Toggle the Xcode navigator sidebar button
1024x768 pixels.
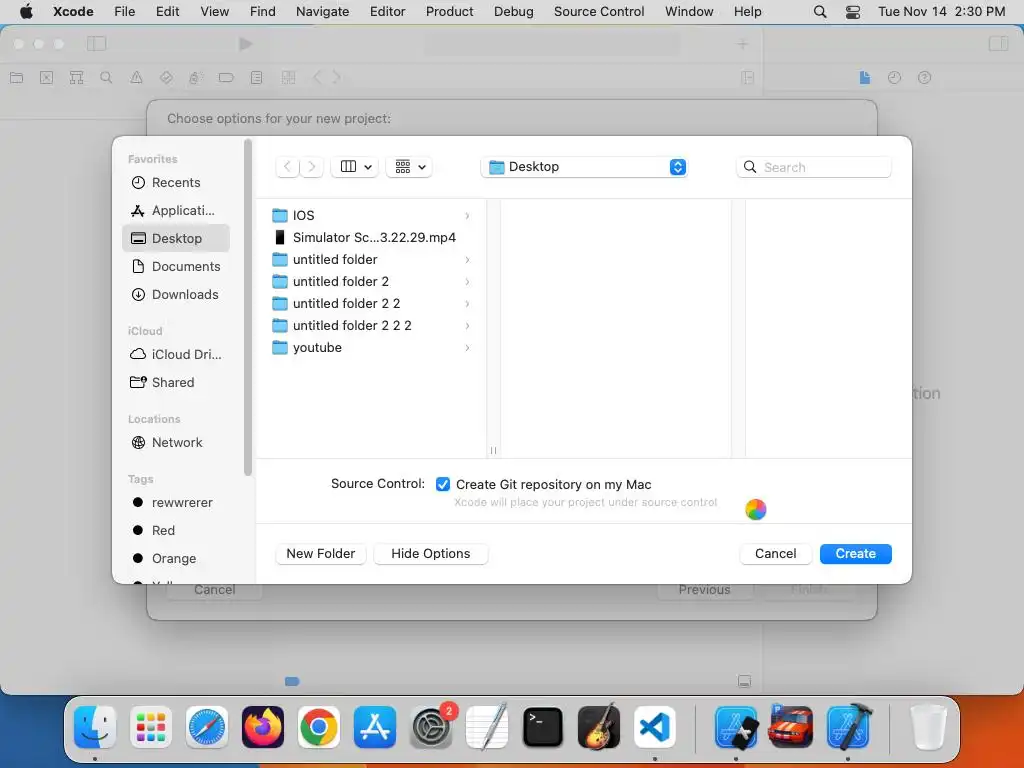pos(97,44)
